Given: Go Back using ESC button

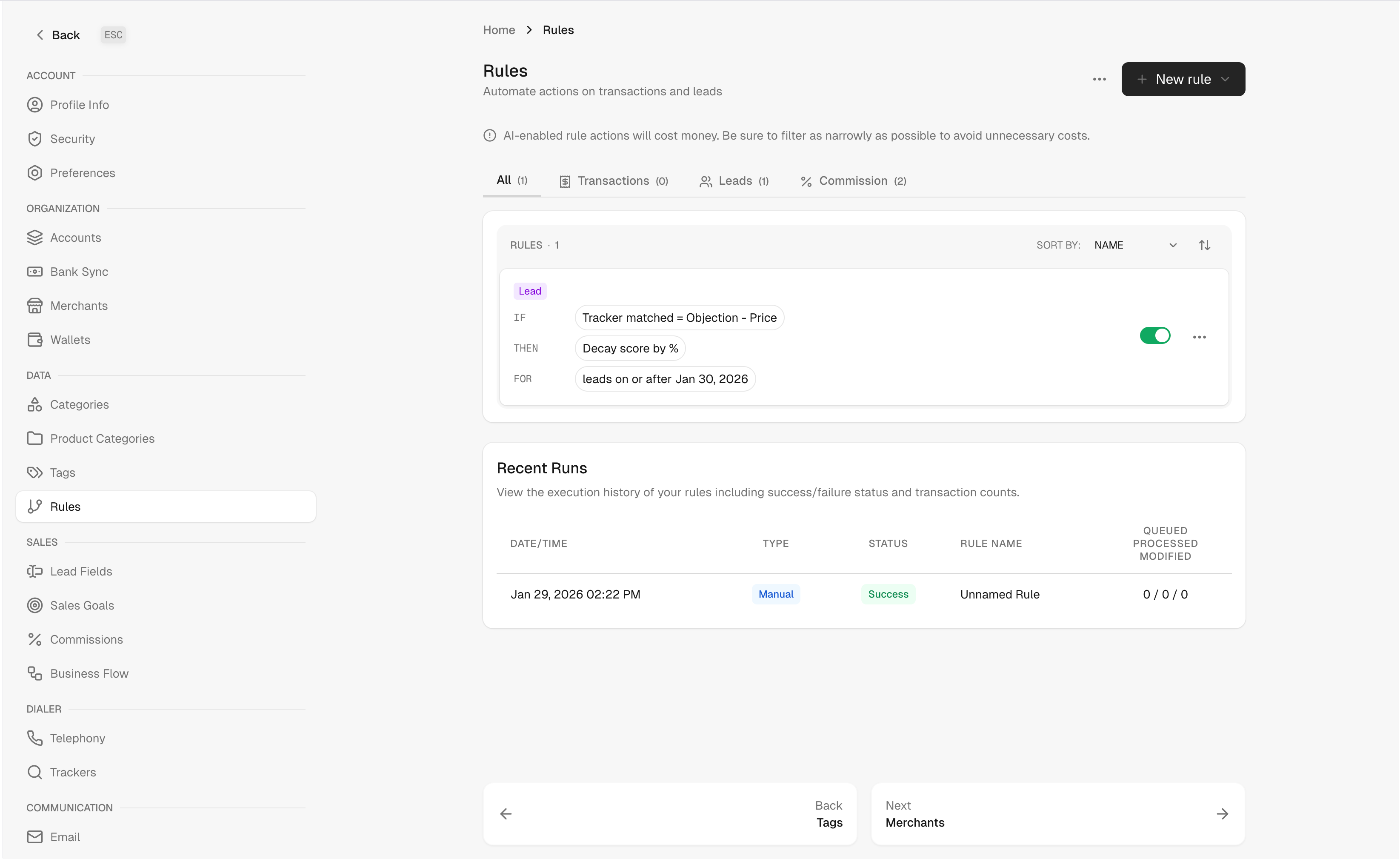Looking at the screenshot, I should click(x=113, y=34).
